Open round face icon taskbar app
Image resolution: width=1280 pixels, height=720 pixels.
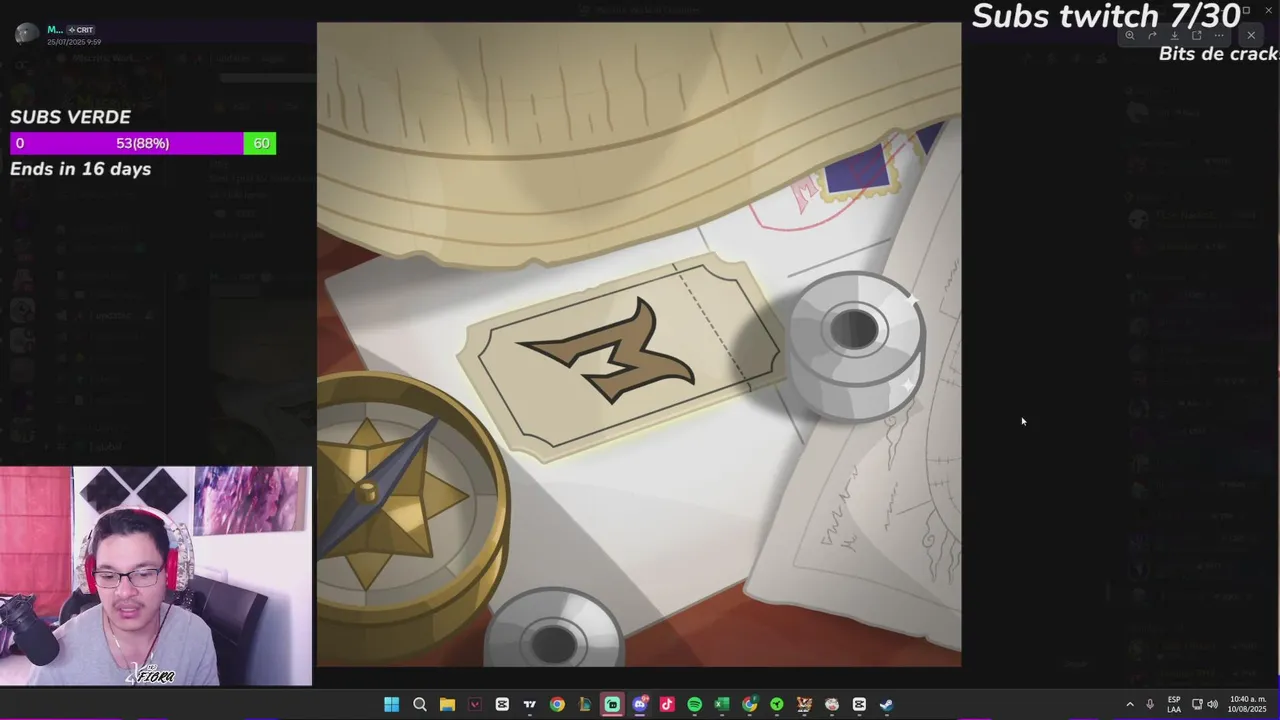tap(832, 705)
